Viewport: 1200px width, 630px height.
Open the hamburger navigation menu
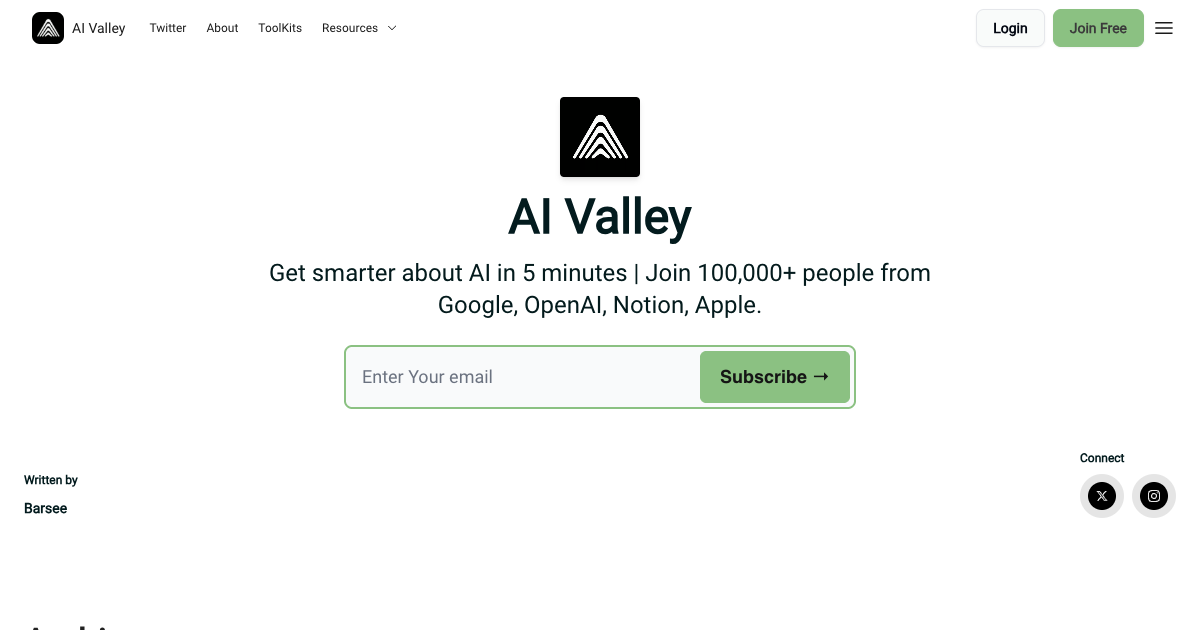(1163, 28)
